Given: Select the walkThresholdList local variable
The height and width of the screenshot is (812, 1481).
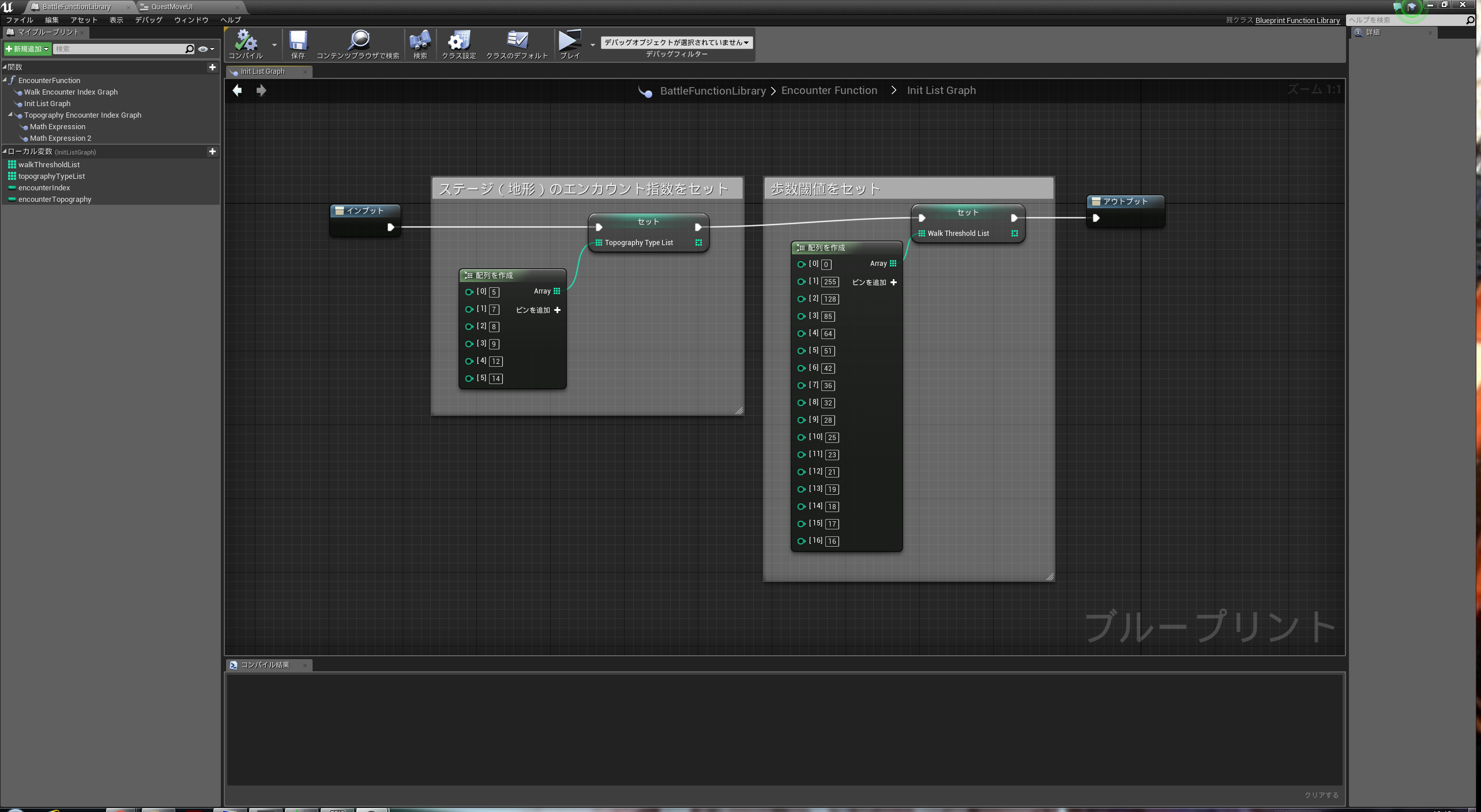Looking at the screenshot, I should click(48, 164).
